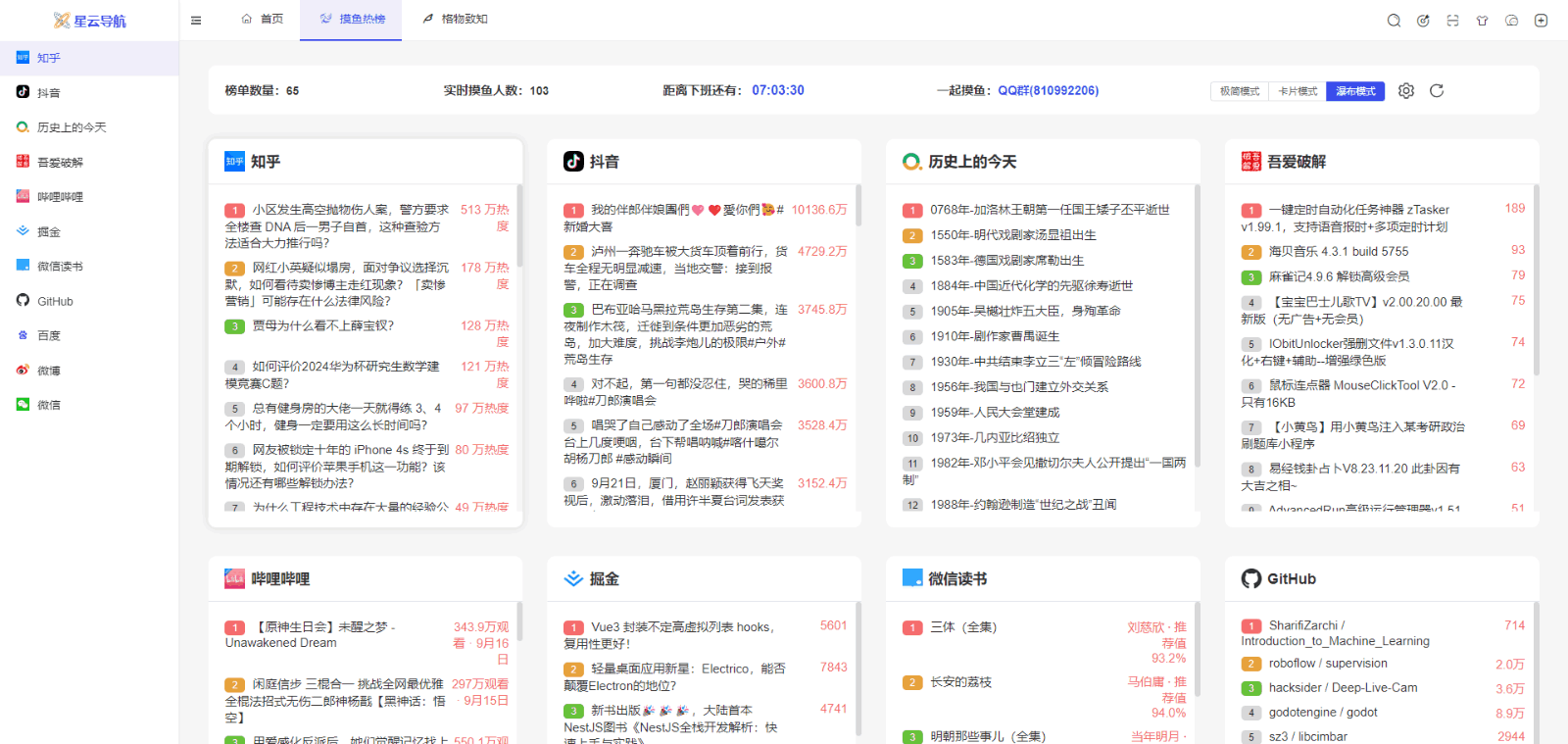Select 瀑布模式 view mode

[x=1355, y=91]
